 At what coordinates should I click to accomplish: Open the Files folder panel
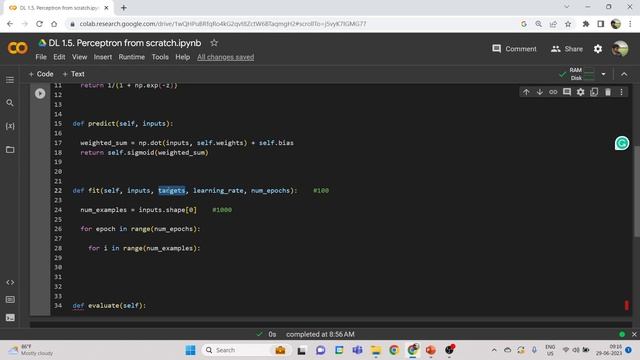click(x=10, y=149)
